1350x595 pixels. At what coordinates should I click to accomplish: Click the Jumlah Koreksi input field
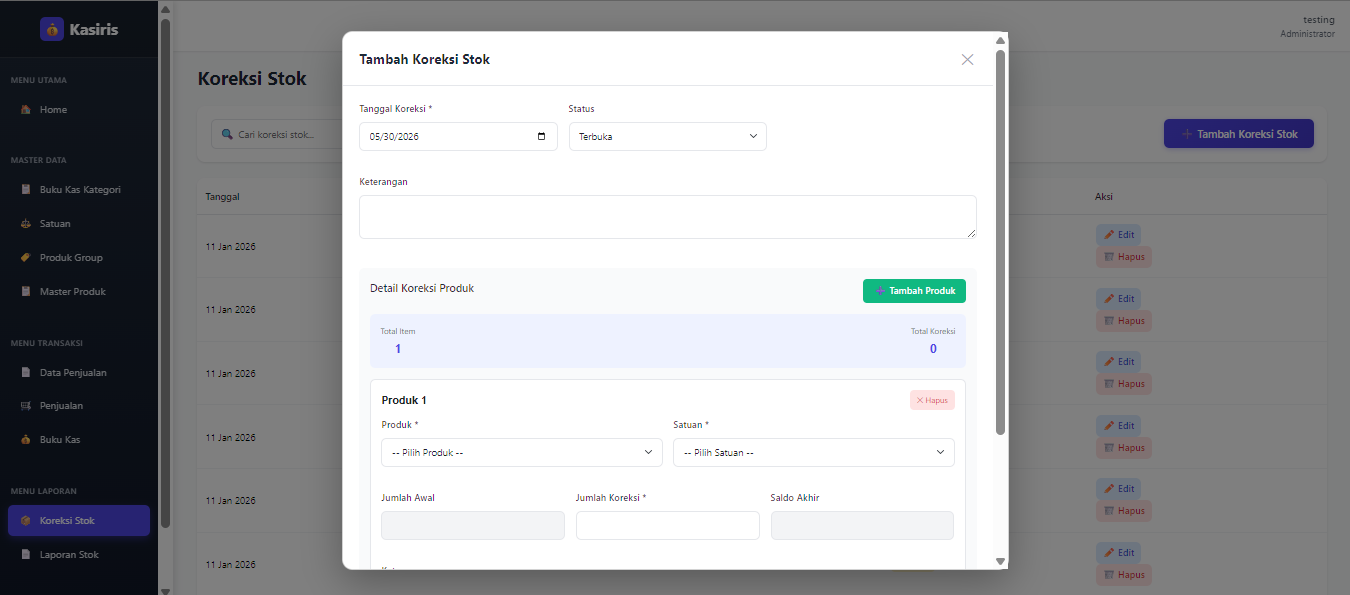(668, 526)
